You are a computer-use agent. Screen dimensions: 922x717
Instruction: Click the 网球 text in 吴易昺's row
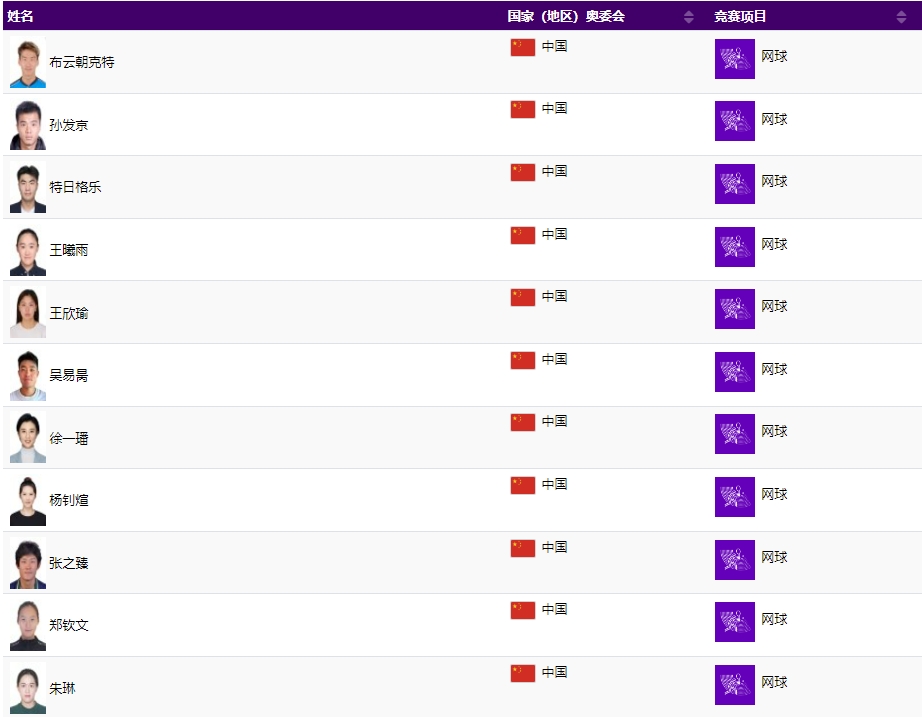point(774,369)
